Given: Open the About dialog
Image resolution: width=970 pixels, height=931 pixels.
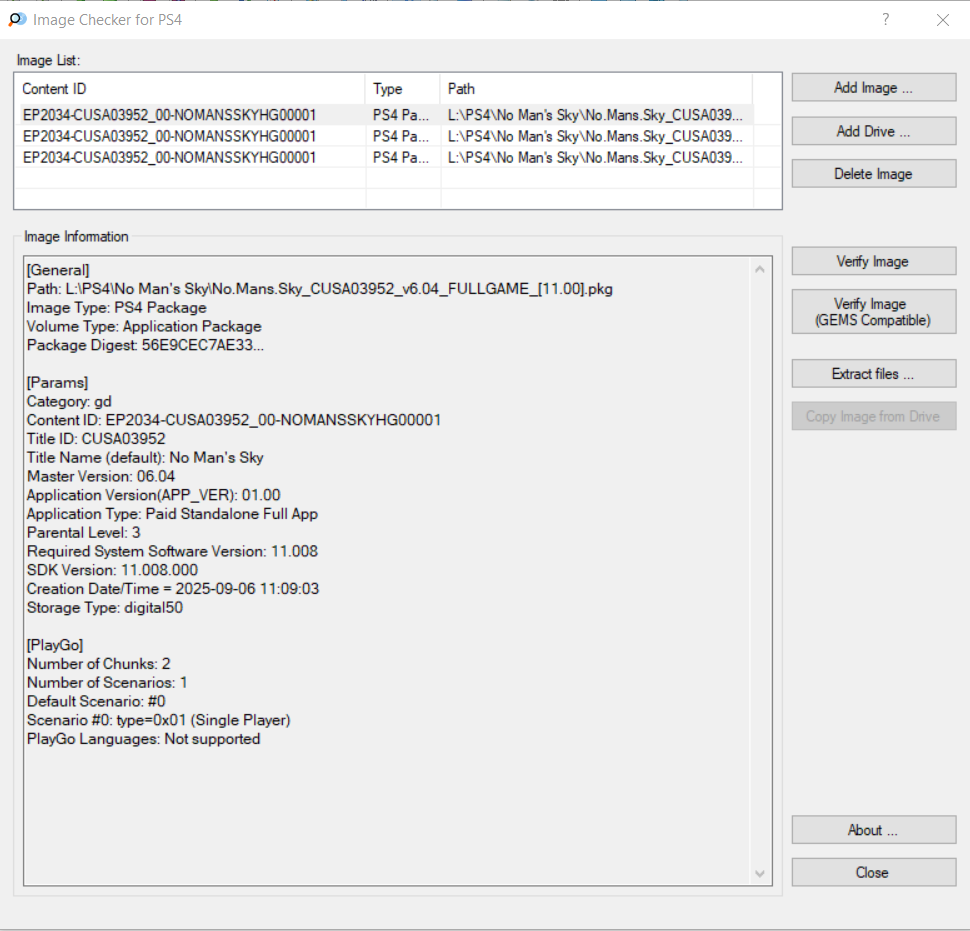Looking at the screenshot, I should pos(873,830).
